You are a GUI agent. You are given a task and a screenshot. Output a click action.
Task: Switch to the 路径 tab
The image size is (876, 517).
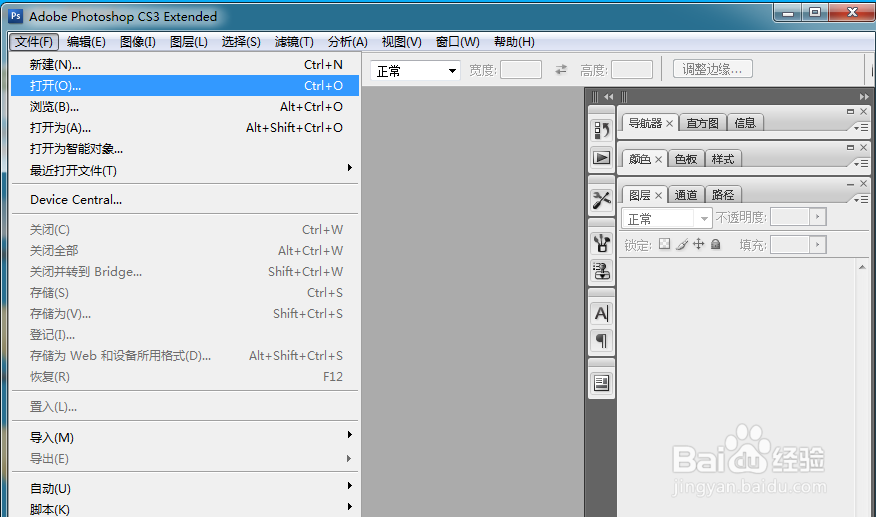[723, 195]
